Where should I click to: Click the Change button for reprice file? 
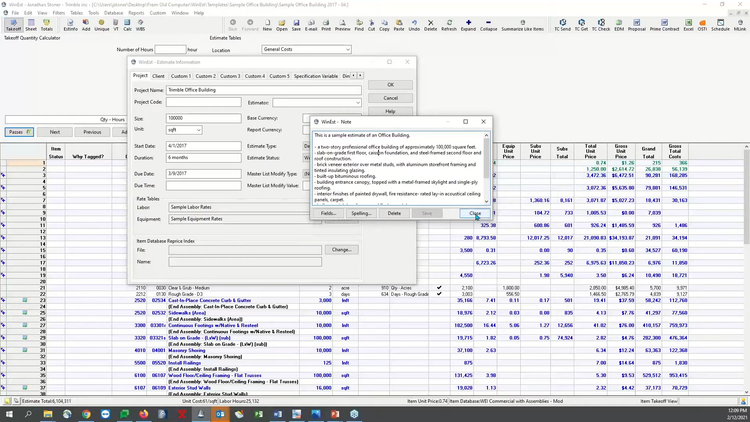tap(341, 249)
